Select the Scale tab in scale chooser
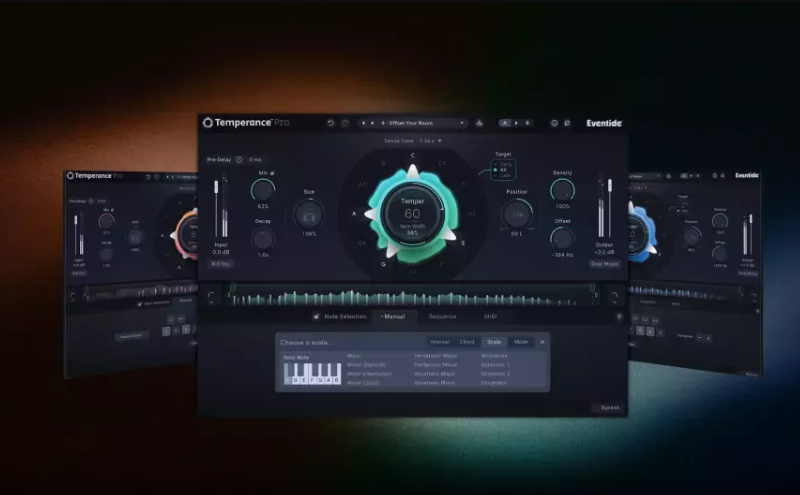This screenshot has height=495, width=800. [x=494, y=342]
